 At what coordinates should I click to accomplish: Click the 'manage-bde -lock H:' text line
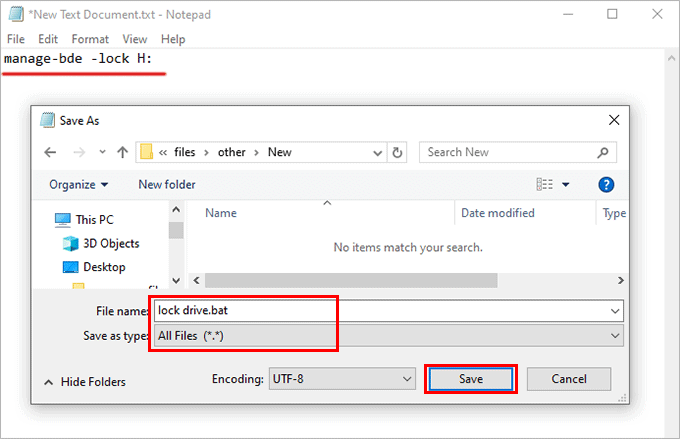78,59
